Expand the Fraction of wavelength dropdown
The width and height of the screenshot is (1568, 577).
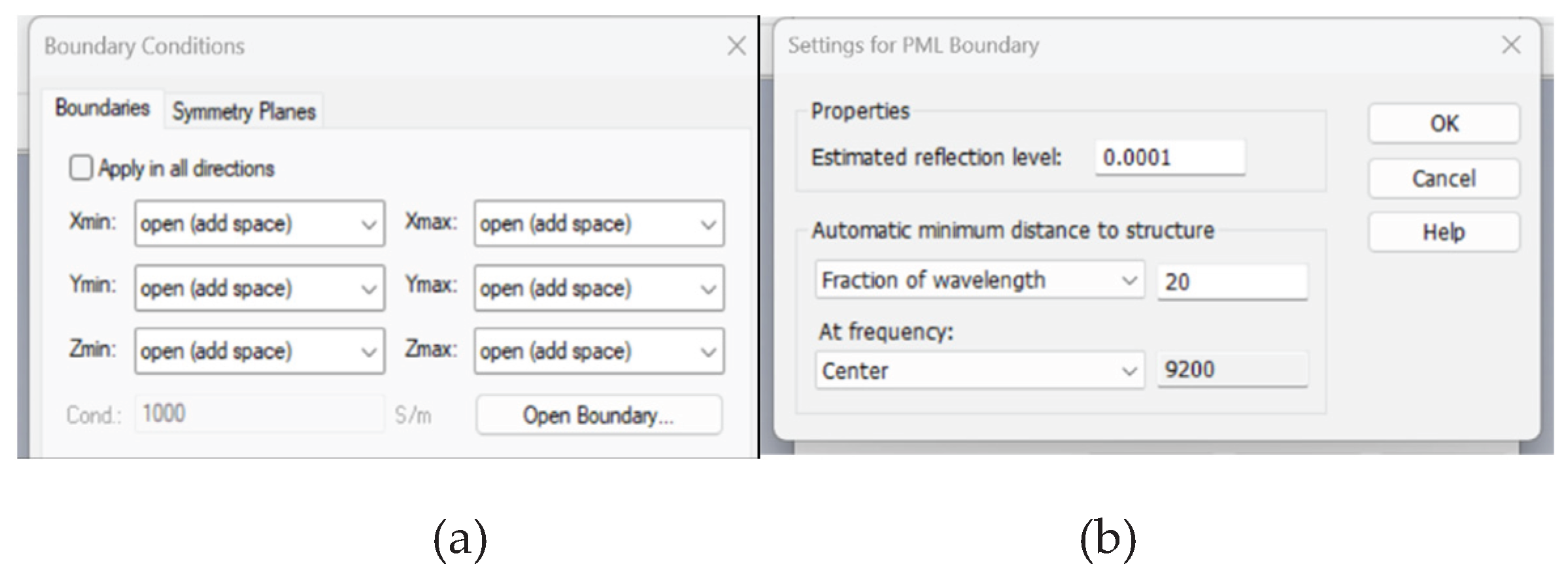pos(979,280)
